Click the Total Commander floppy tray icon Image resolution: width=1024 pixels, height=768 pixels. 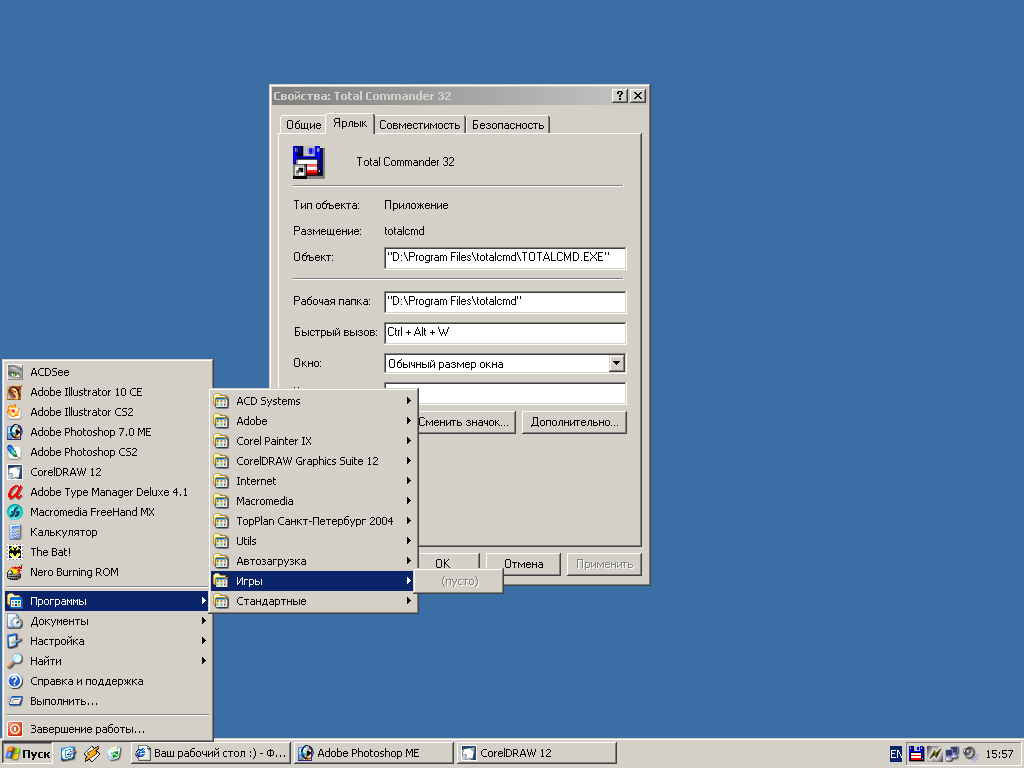(x=916, y=754)
